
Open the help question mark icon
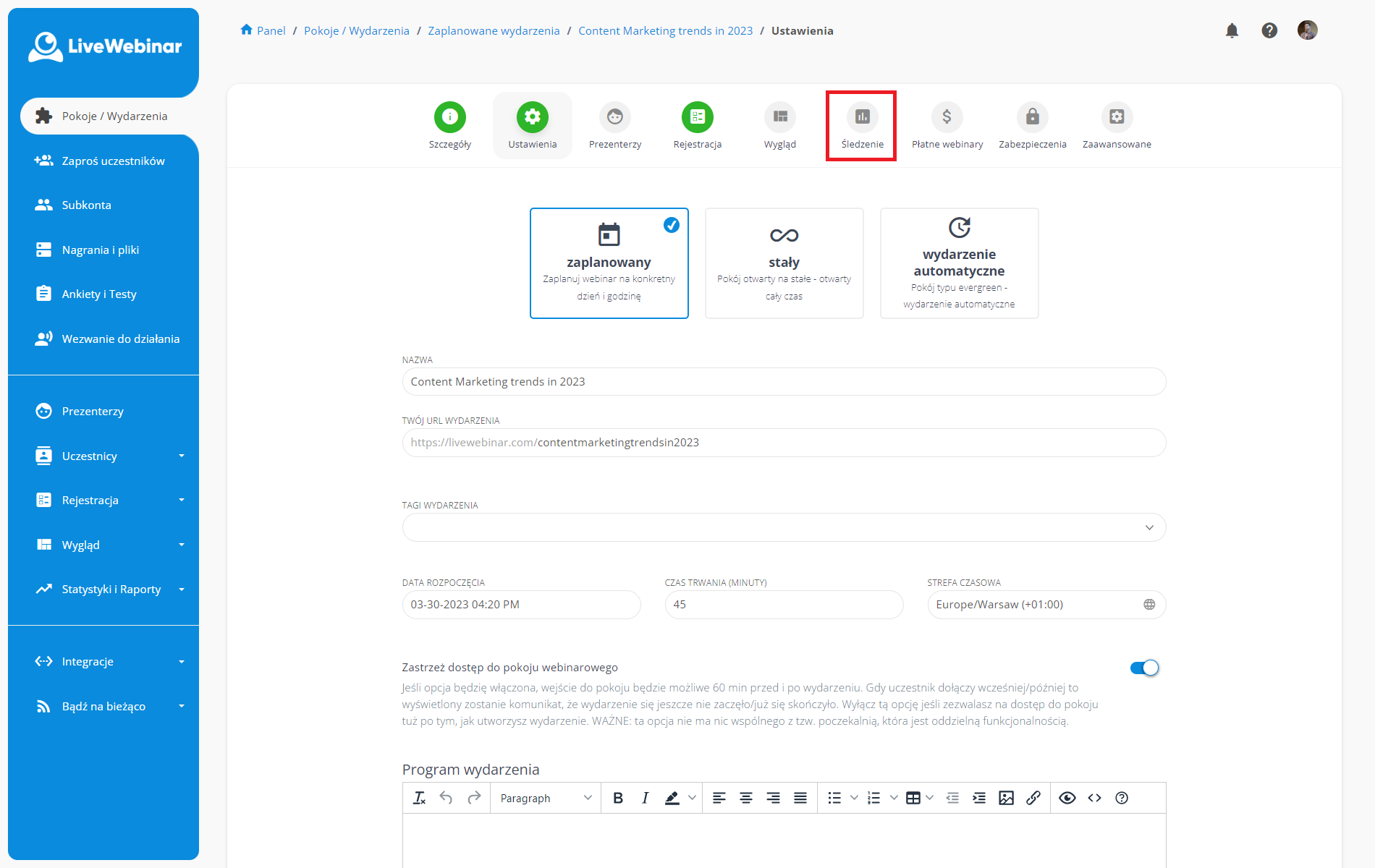(x=1269, y=30)
